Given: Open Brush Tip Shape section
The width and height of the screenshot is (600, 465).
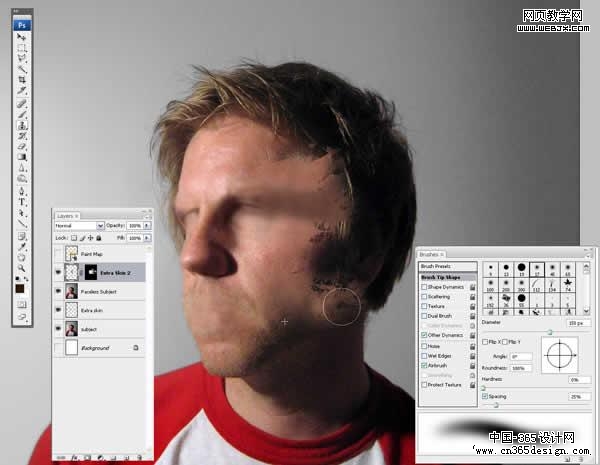Looking at the screenshot, I should pos(448,277).
